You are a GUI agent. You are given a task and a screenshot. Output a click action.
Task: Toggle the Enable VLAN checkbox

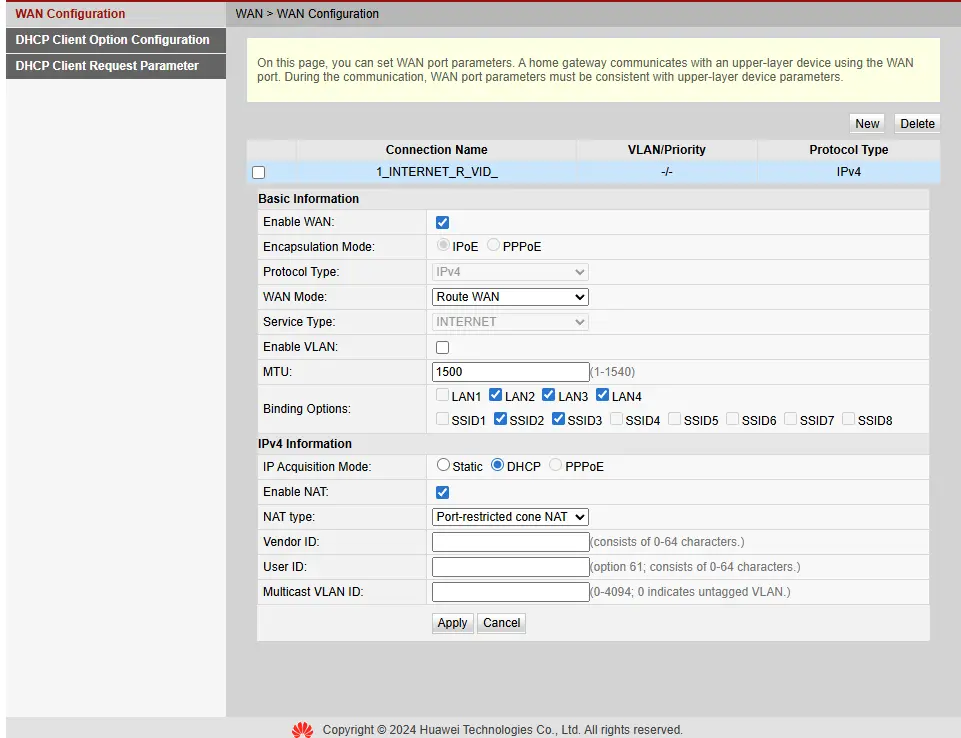pyautogui.click(x=442, y=348)
